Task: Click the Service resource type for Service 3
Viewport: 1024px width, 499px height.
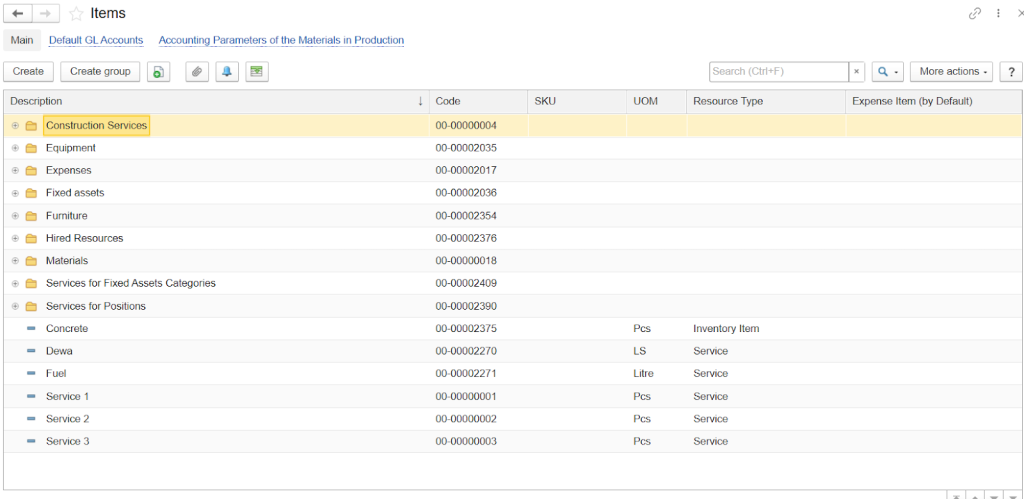Action: pyautogui.click(x=711, y=442)
